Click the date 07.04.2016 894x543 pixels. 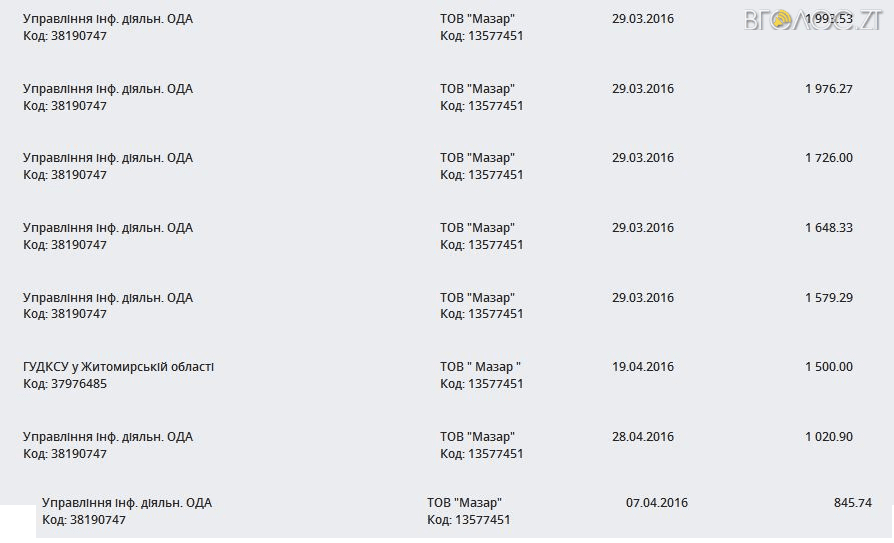tap(657, 503)
